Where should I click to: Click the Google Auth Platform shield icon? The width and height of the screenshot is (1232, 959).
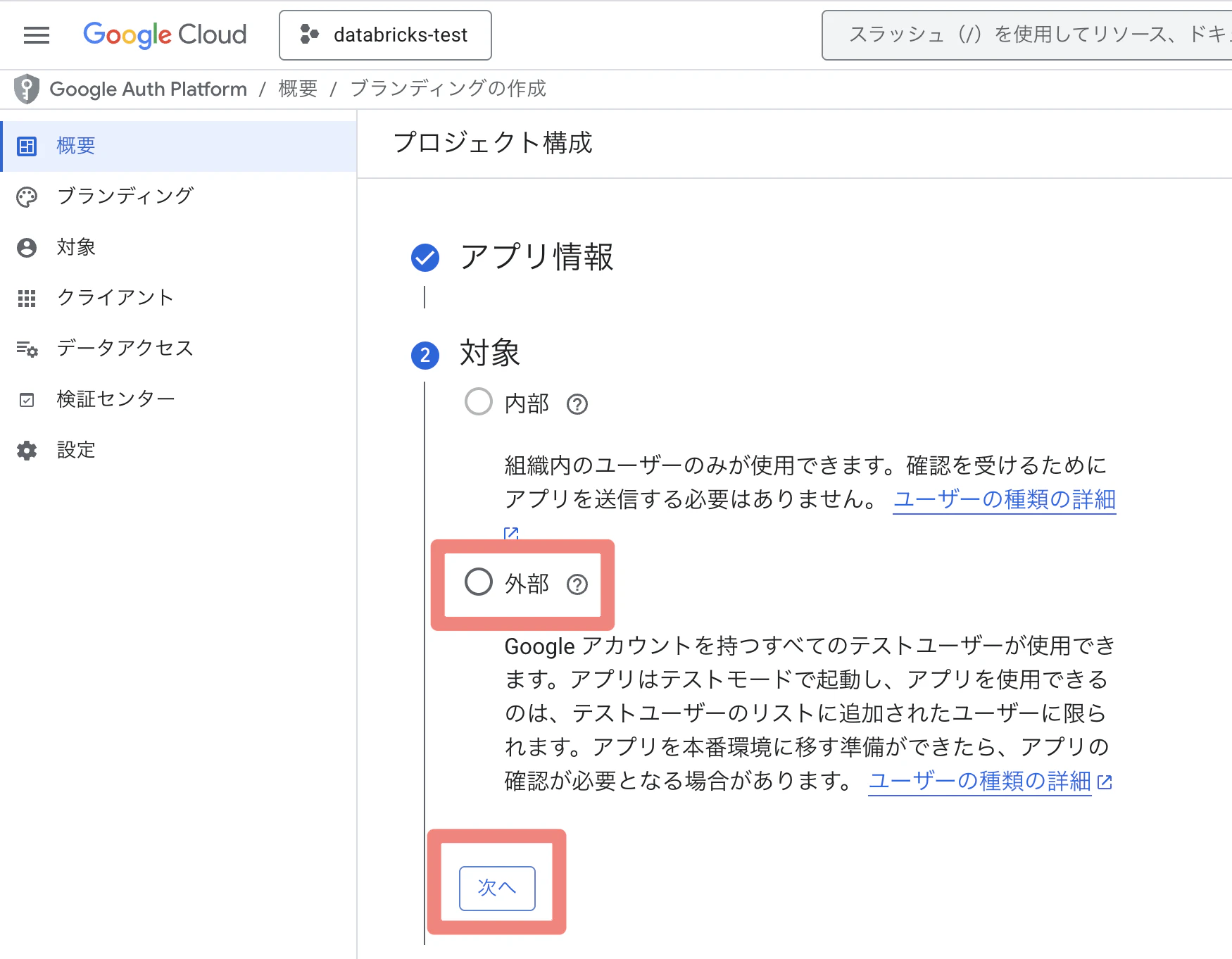27,89
